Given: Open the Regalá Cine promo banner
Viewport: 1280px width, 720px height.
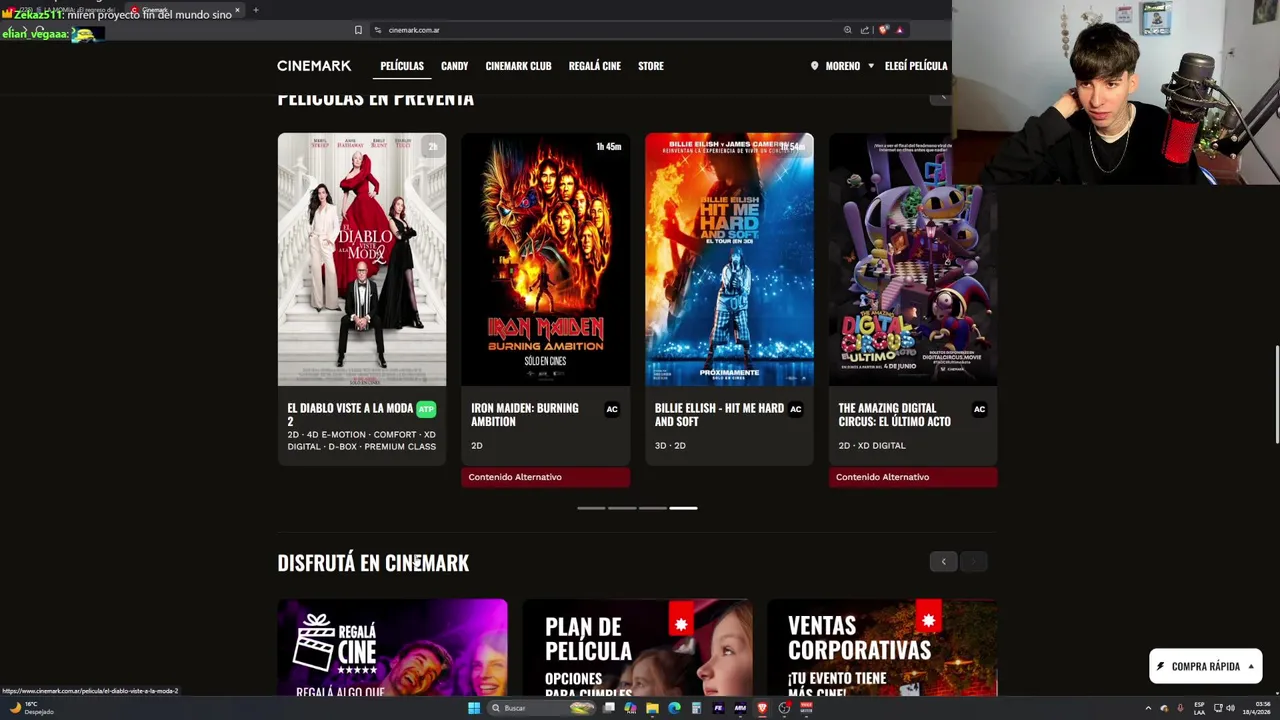Looking at the screenshot, I should click(x=392, y=647).
